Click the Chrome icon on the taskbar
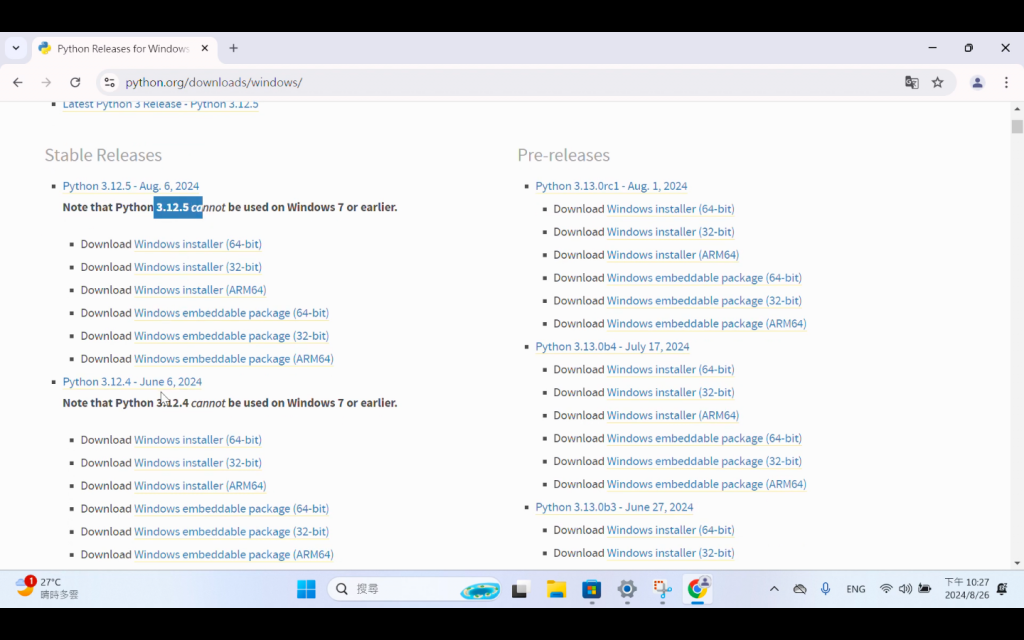Image resolution: width=1024 pixels, height=640 pixels. point(697,589)
